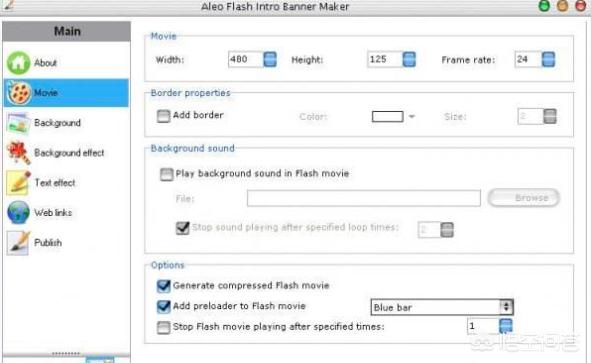Open Background picture icon in sidebar
591x363 pixels.
tap(18, 123)
